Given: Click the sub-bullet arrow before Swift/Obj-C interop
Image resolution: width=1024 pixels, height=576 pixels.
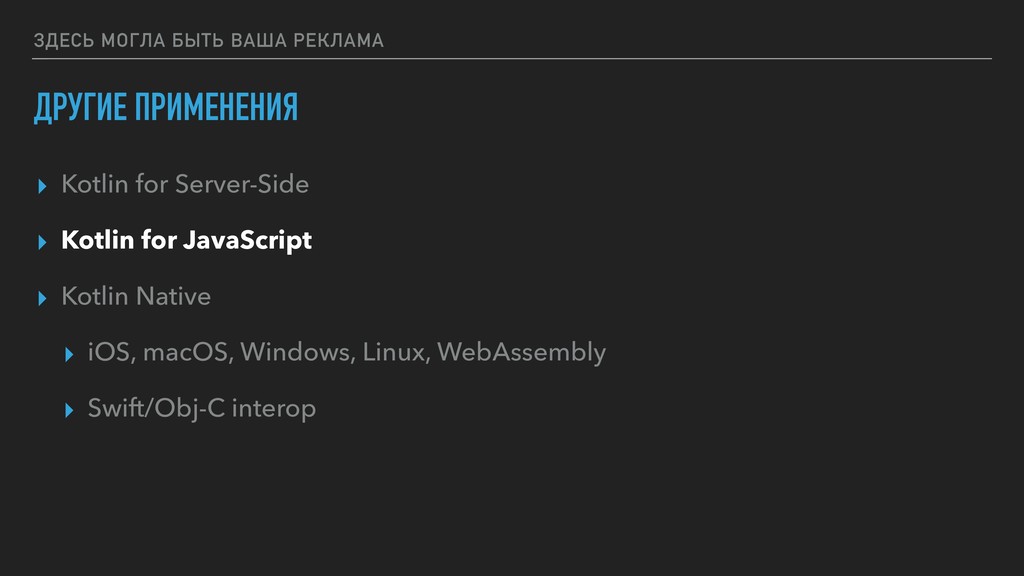Looking at the screenshot, I should pos(68,410).
